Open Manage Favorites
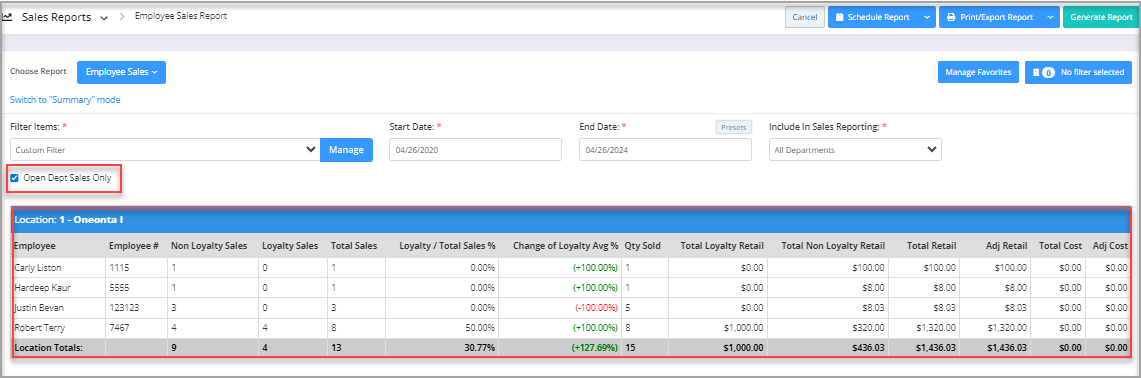Viewport: 1141px width, 378px height. click(979, 72)
